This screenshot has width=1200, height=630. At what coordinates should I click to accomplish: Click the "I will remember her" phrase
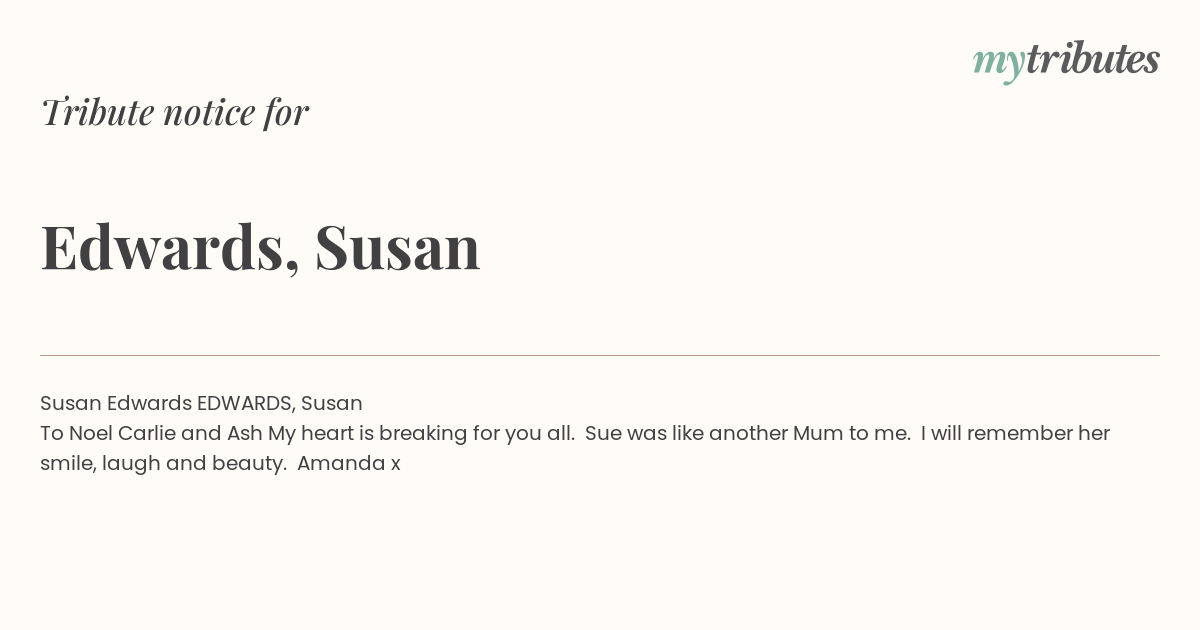(1015, 433)
